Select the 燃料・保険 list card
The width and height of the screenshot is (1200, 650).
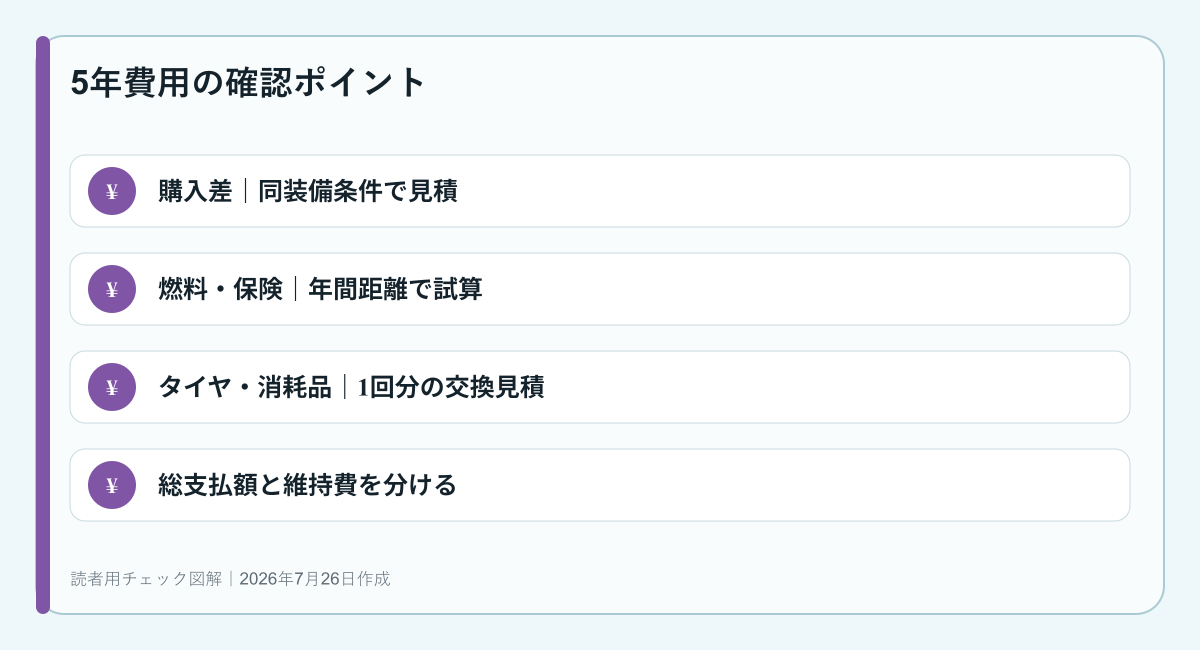600,289
